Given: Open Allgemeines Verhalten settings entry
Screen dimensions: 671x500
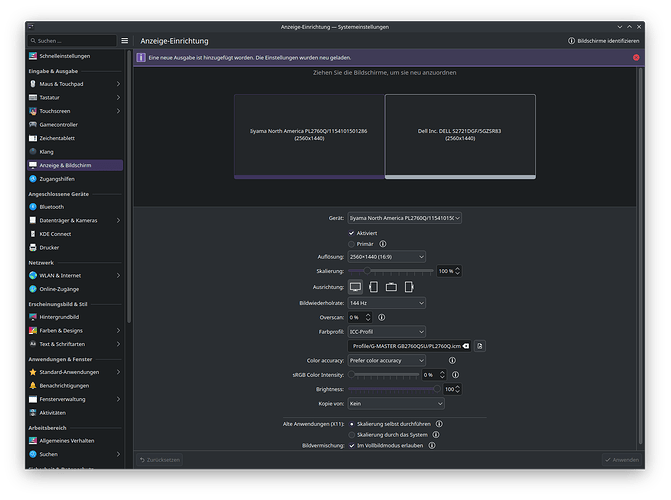Looking at the screenshot, I should click(75, 441).
